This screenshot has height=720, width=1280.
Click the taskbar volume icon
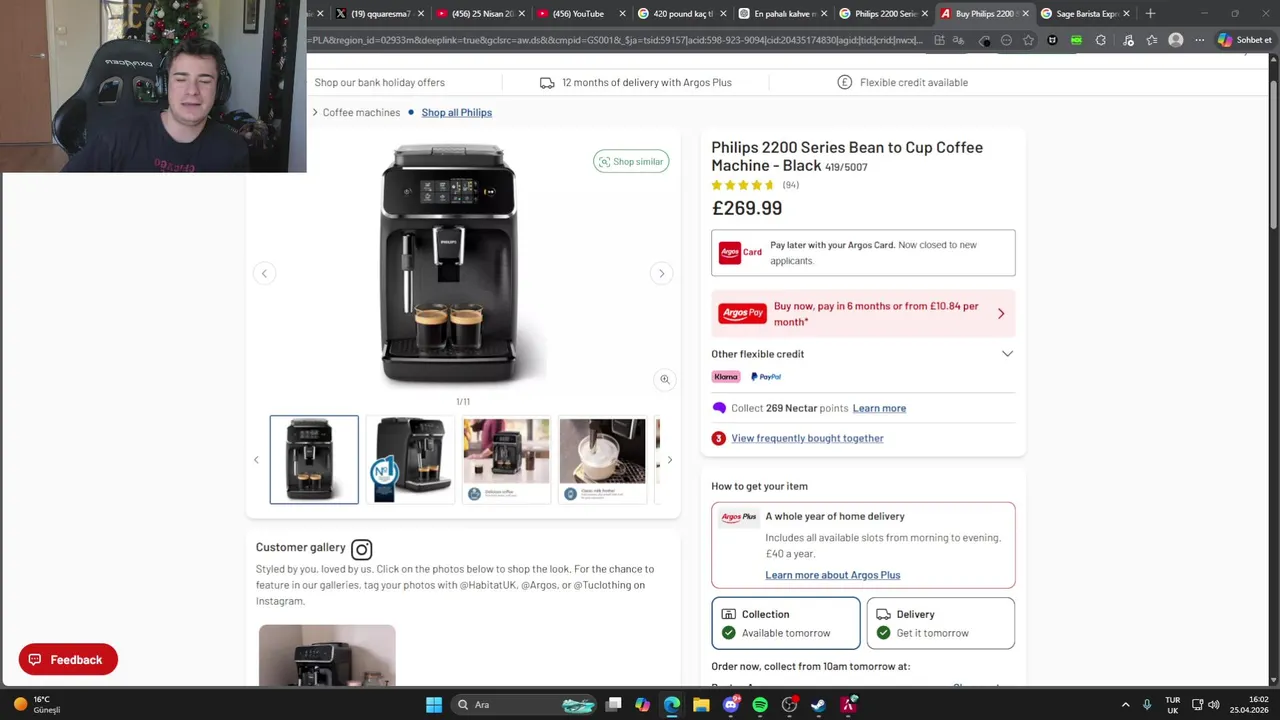pos(1214,705)
